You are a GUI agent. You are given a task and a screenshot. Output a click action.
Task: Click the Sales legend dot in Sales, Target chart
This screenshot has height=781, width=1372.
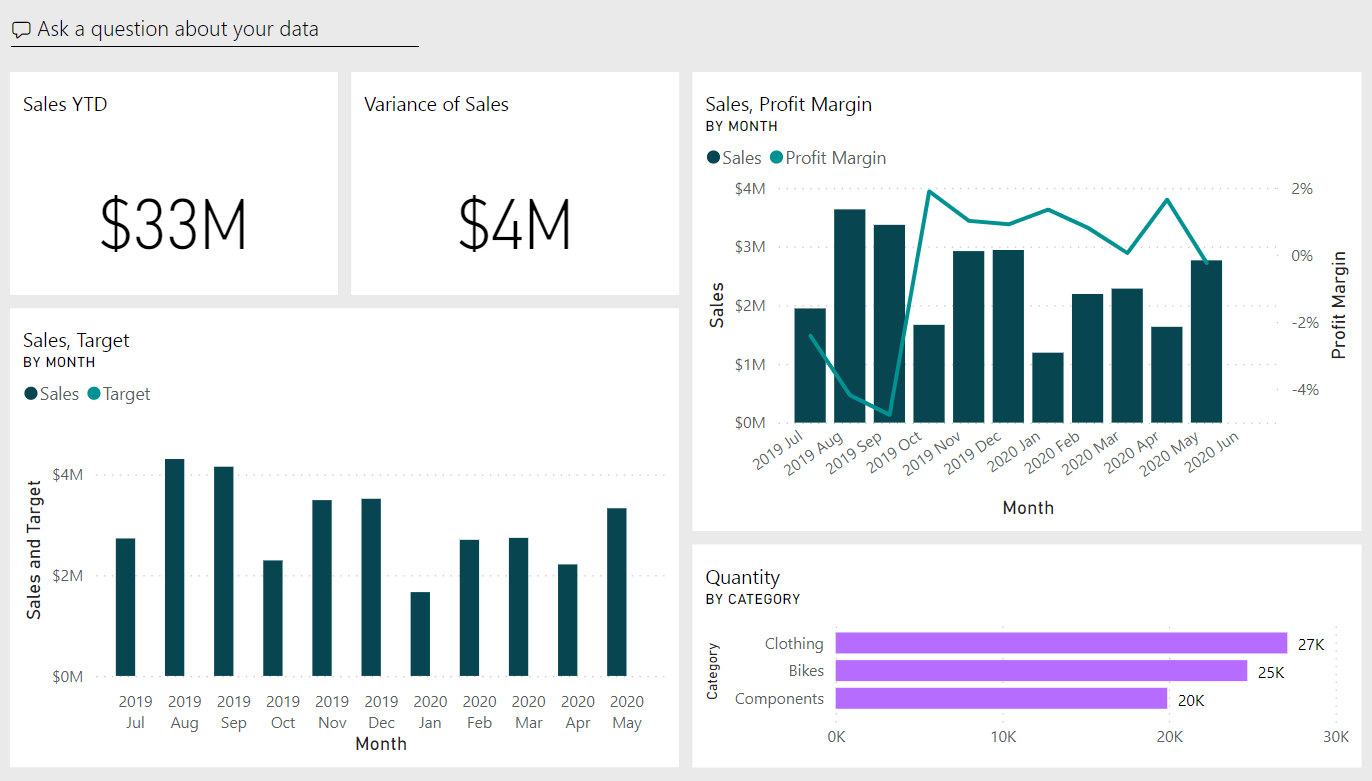click(x=30, y=394)
